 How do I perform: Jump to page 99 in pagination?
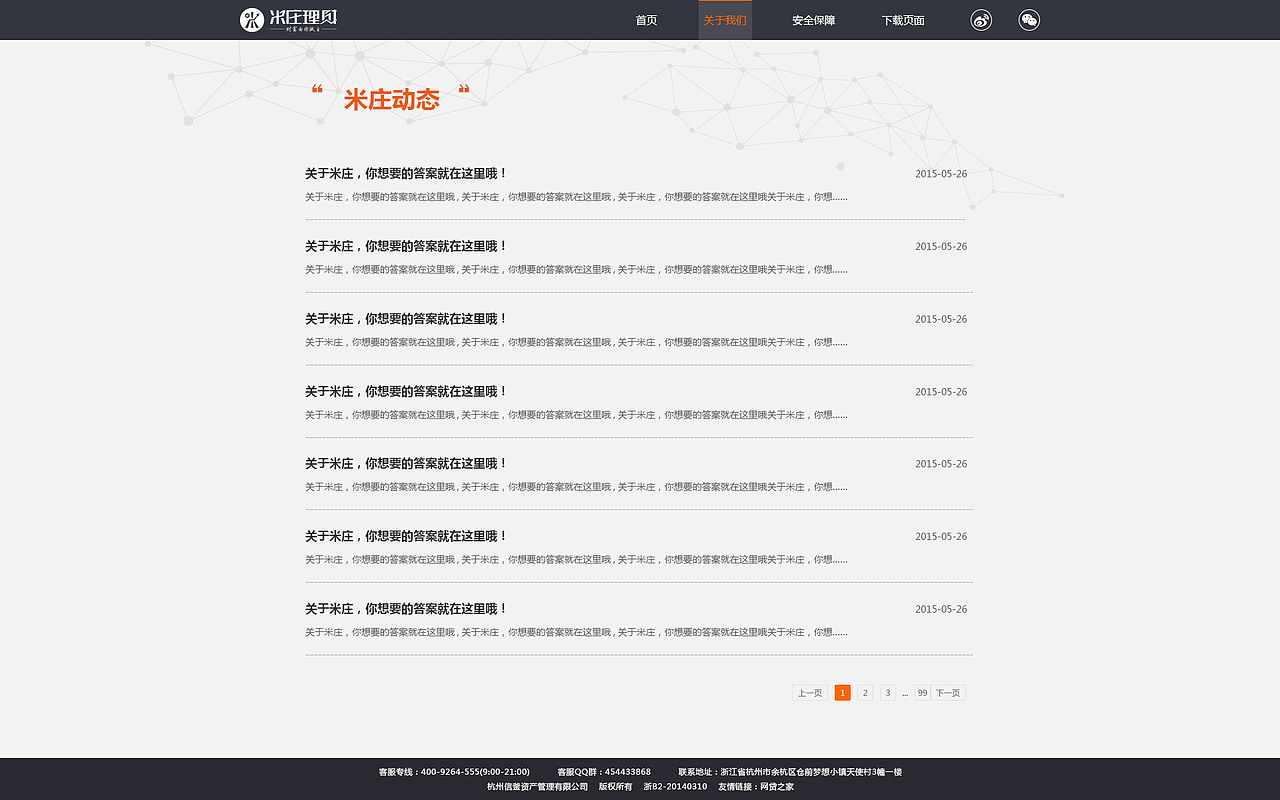(922, 693)
